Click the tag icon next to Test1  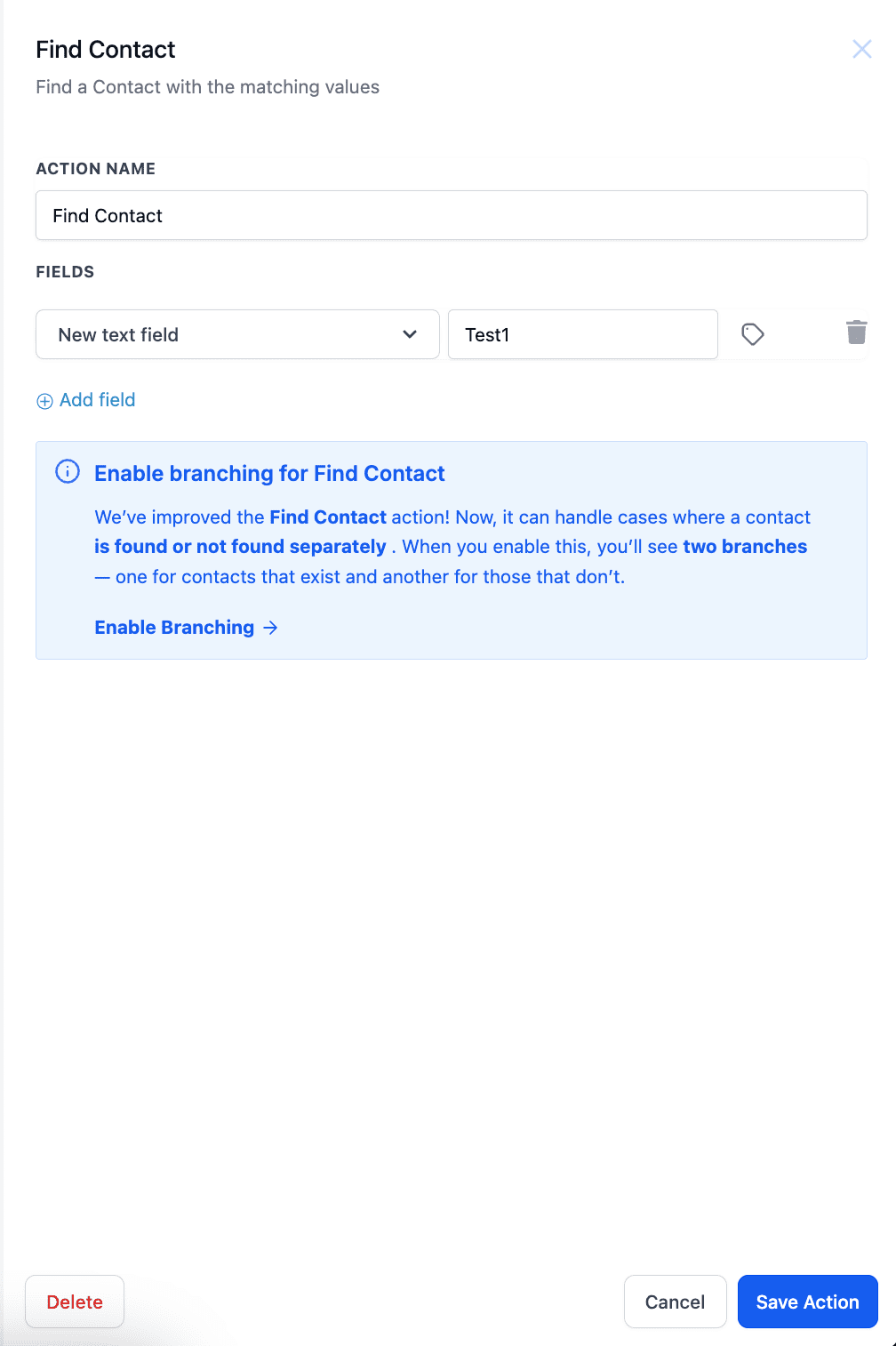click(x=753, y=334)
